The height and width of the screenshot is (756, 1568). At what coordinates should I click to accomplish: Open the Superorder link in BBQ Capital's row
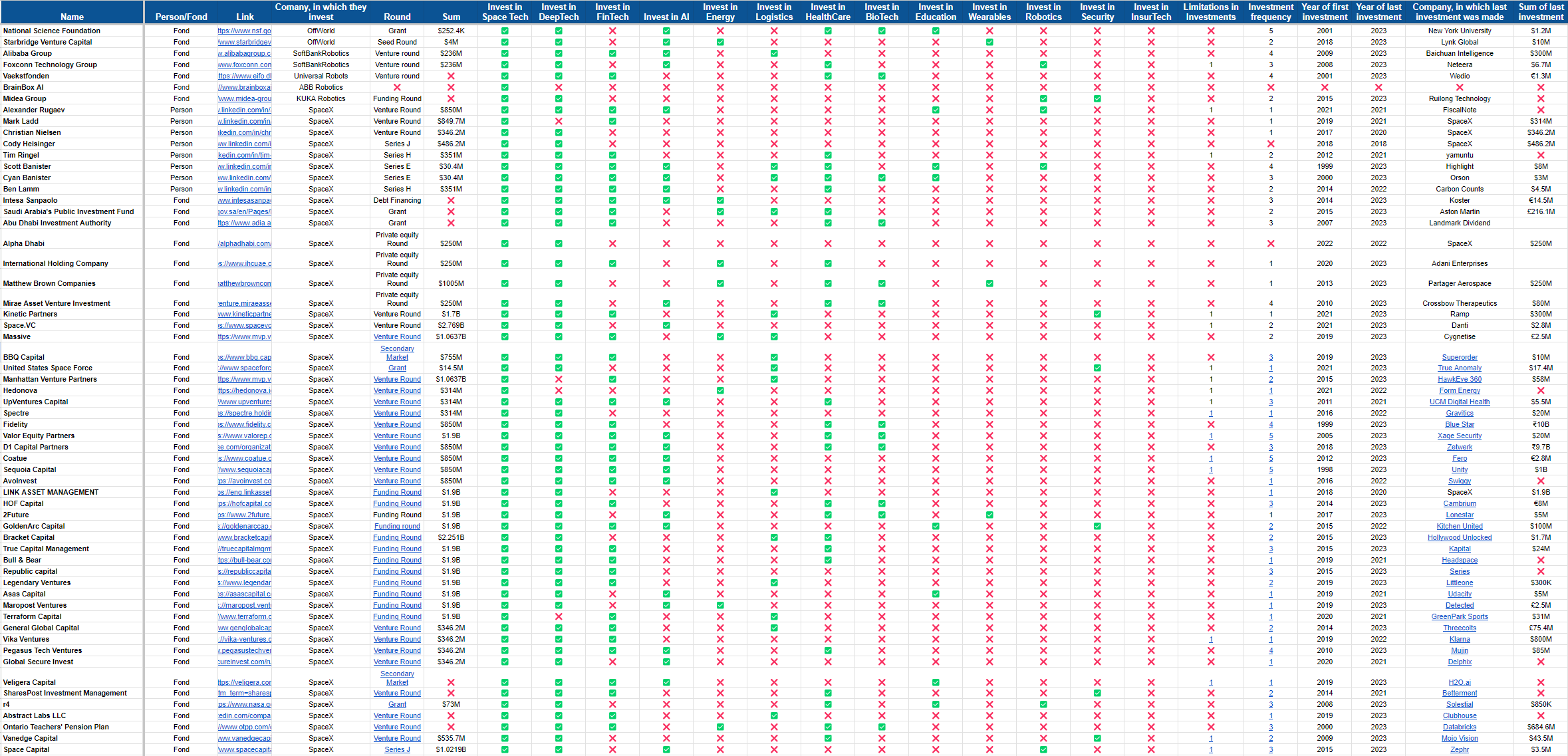coord(1460,357)
